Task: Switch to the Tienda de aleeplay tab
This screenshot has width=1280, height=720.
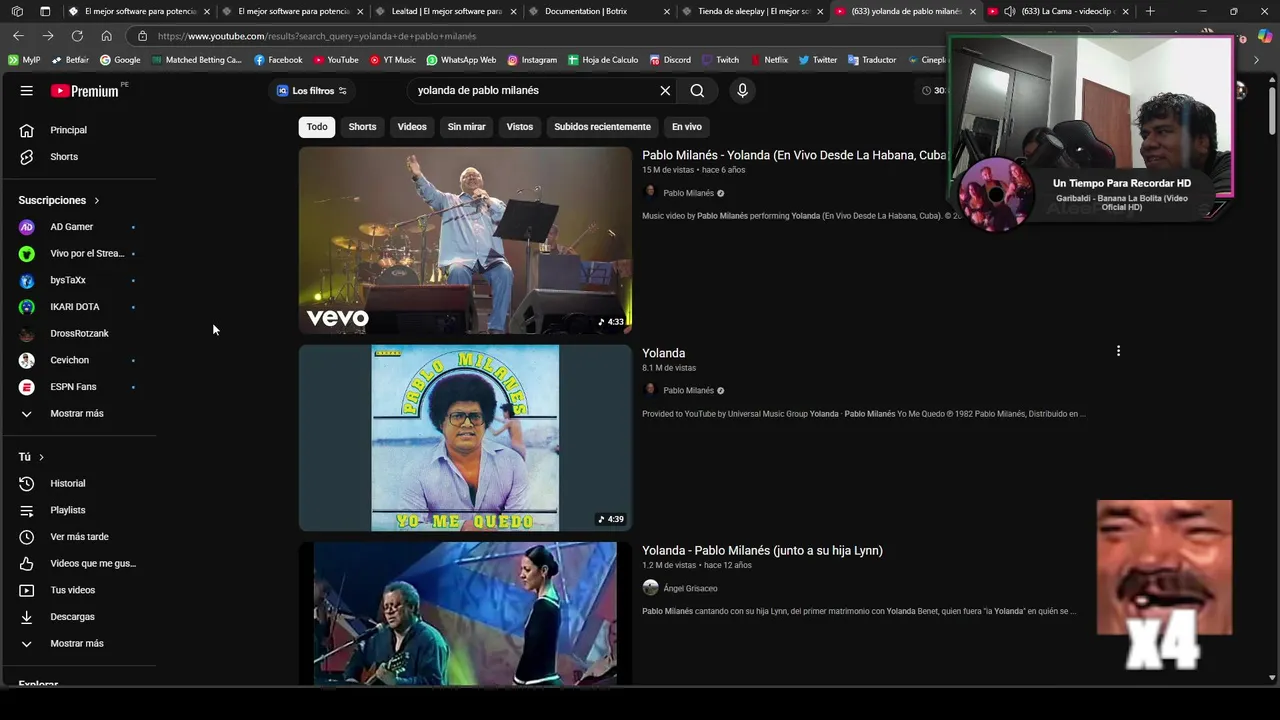Action: pyautogui.click(x=752, y=11)
